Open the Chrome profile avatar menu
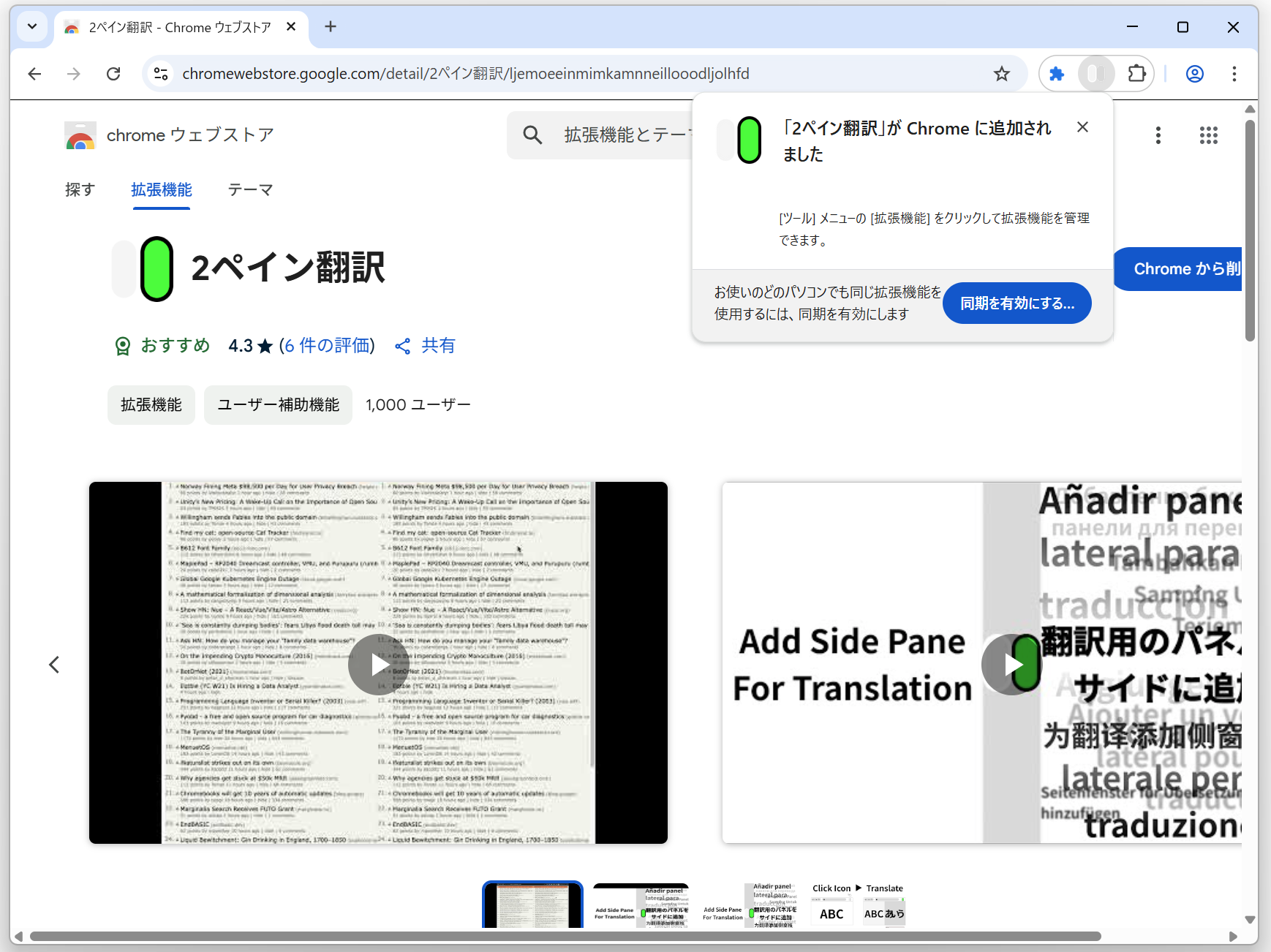This screenshot has width=1271, height=952. click(x=1194, y=73)
